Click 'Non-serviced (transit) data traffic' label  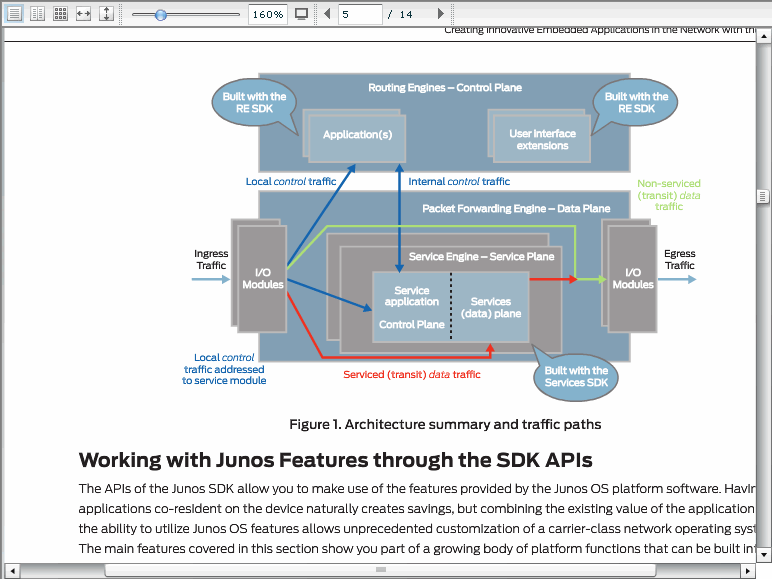(669, 195)
